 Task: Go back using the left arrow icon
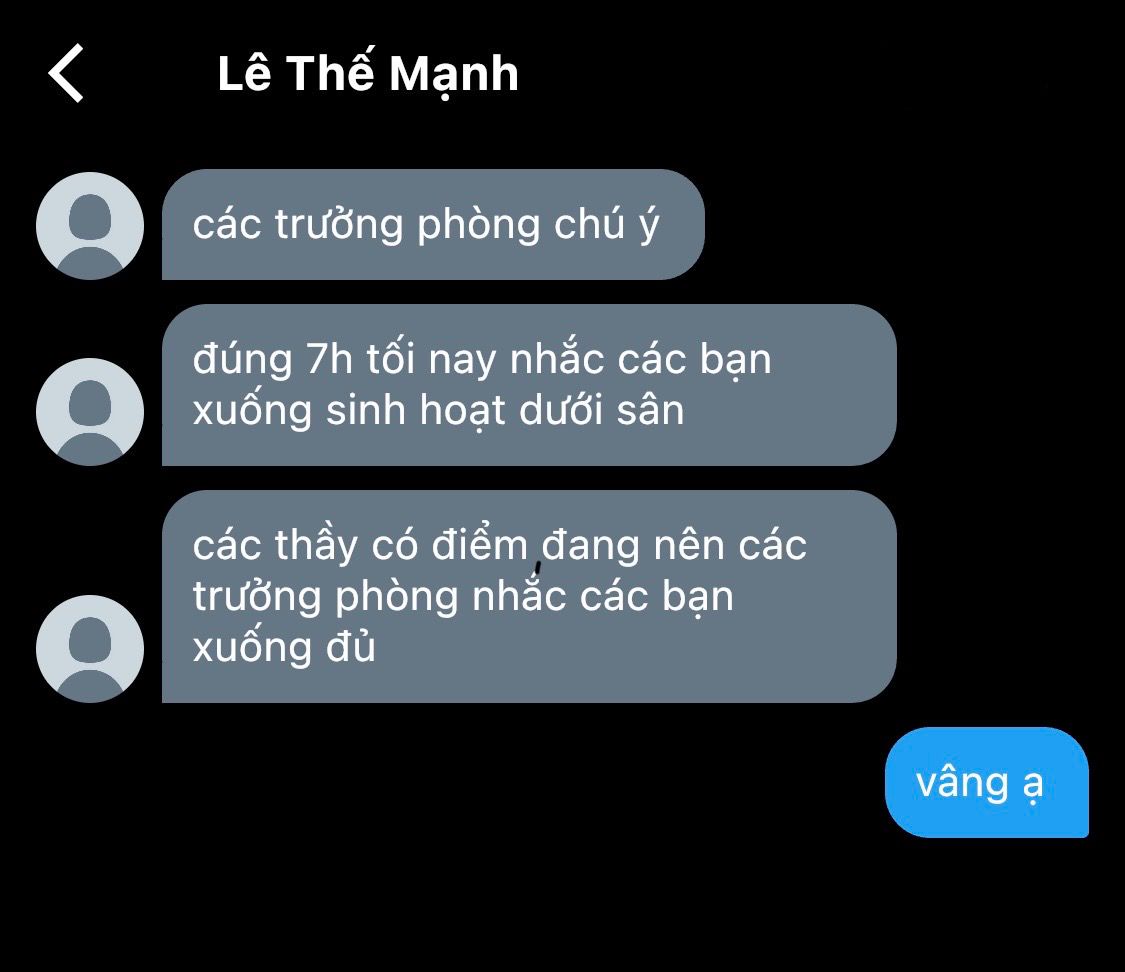[66, 73]
